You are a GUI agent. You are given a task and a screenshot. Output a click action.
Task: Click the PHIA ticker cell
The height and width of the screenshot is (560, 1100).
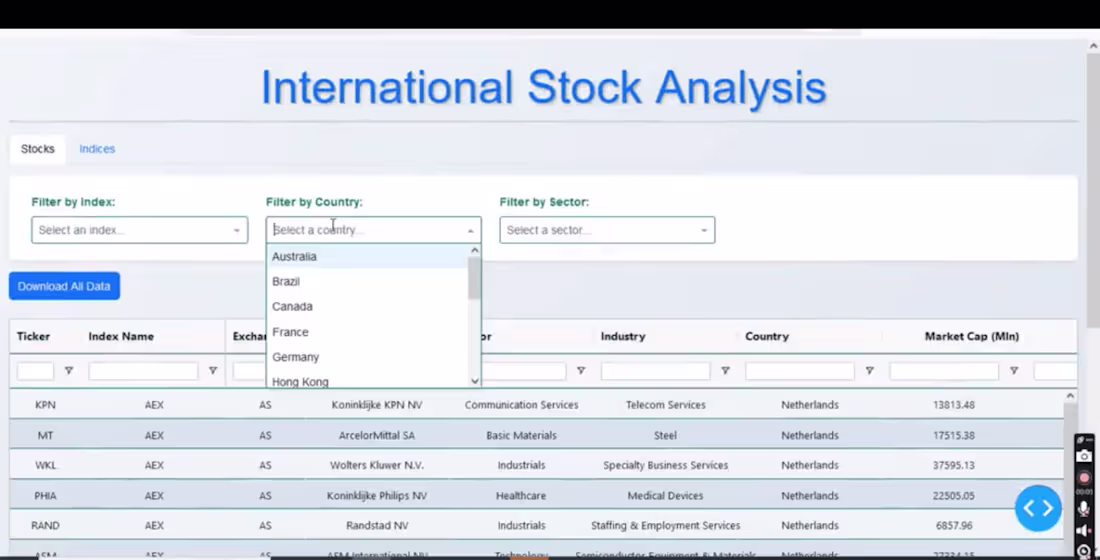[x=45, y=495]
